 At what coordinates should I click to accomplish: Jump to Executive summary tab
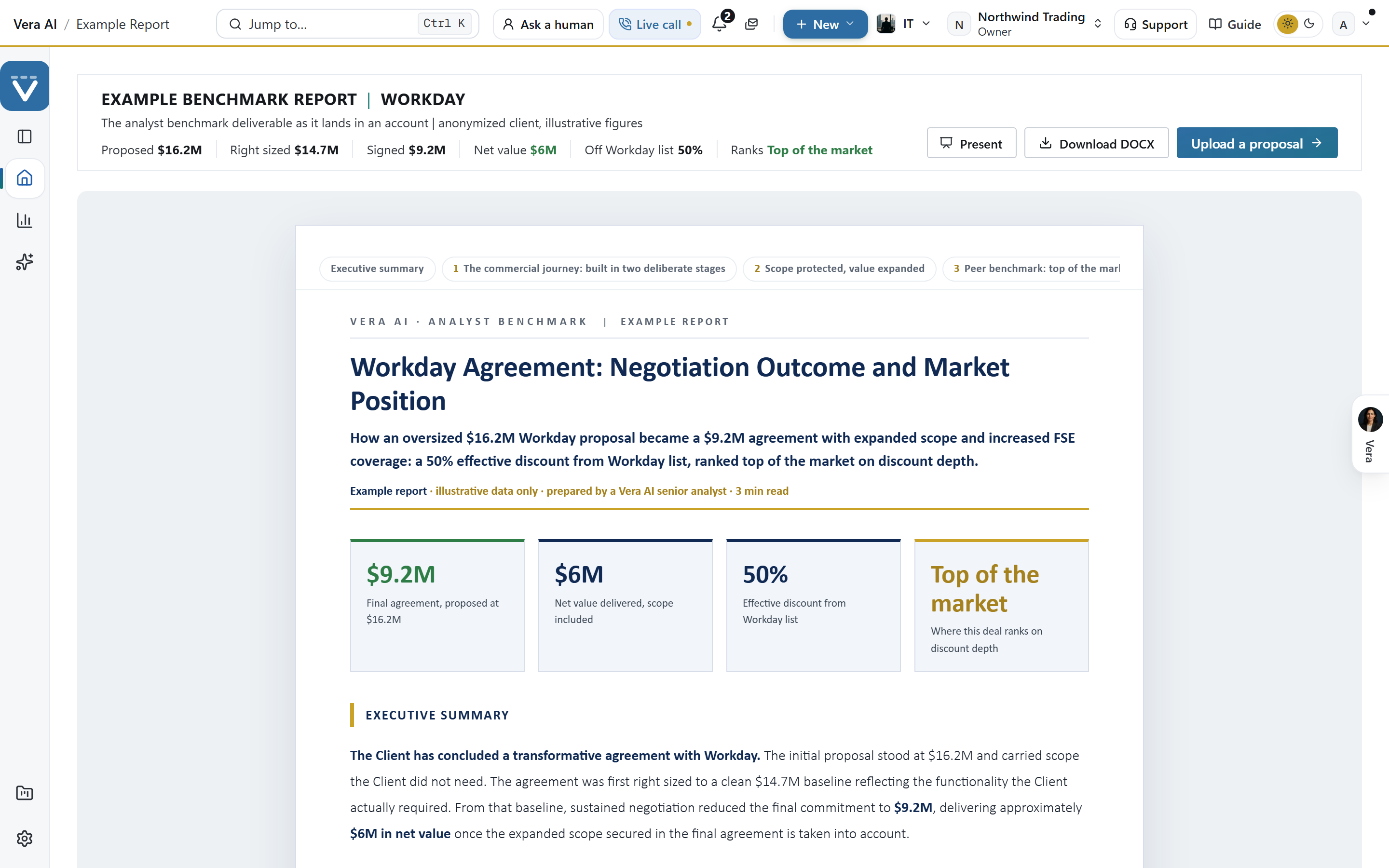377,269
